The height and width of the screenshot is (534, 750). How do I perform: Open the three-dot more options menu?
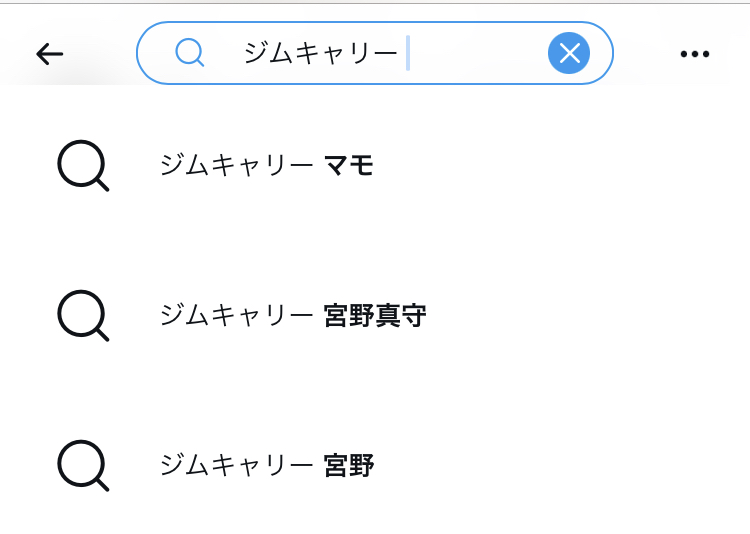tap(694, 54)
